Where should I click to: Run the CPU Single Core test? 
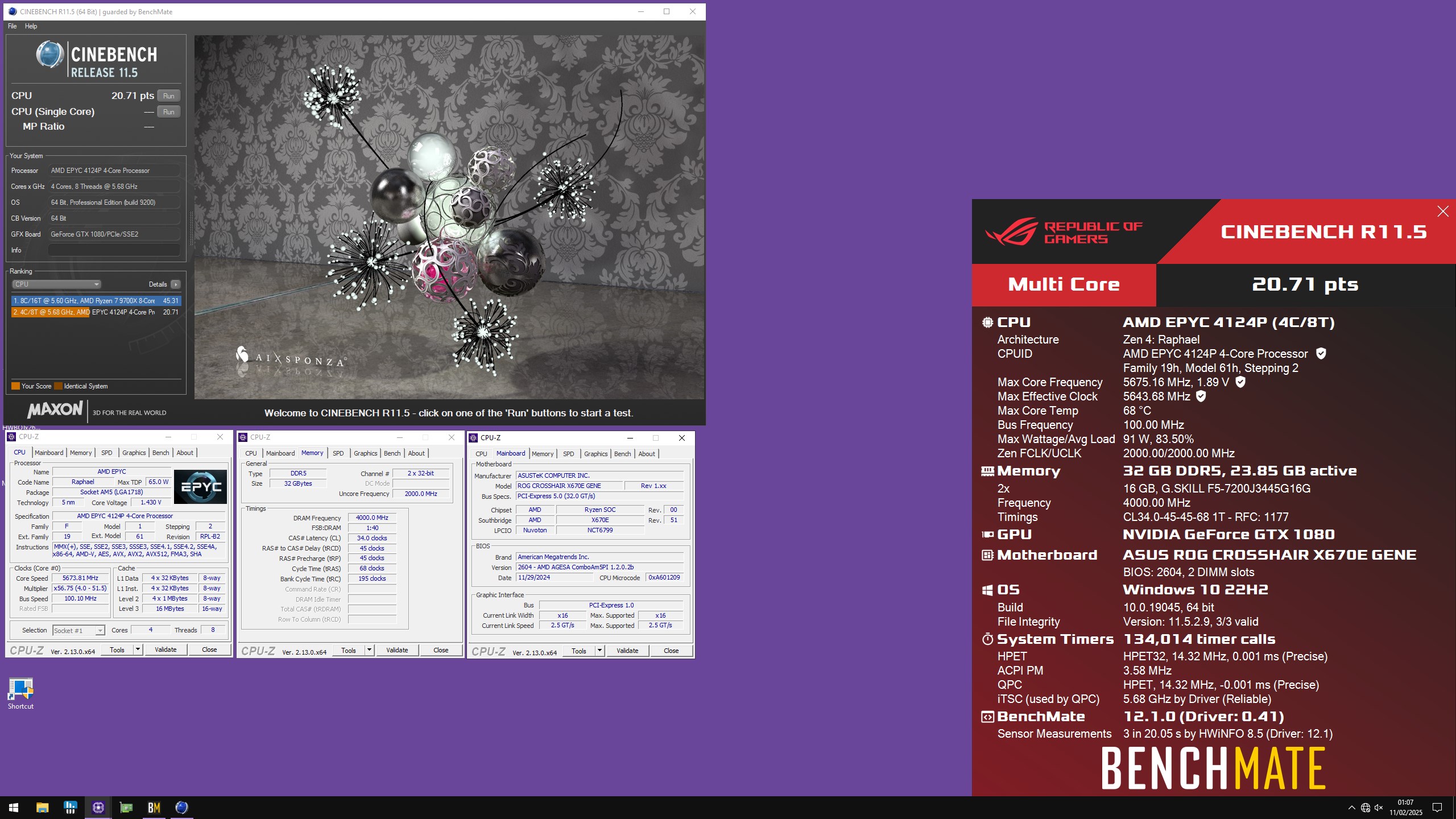coord(169,111)
